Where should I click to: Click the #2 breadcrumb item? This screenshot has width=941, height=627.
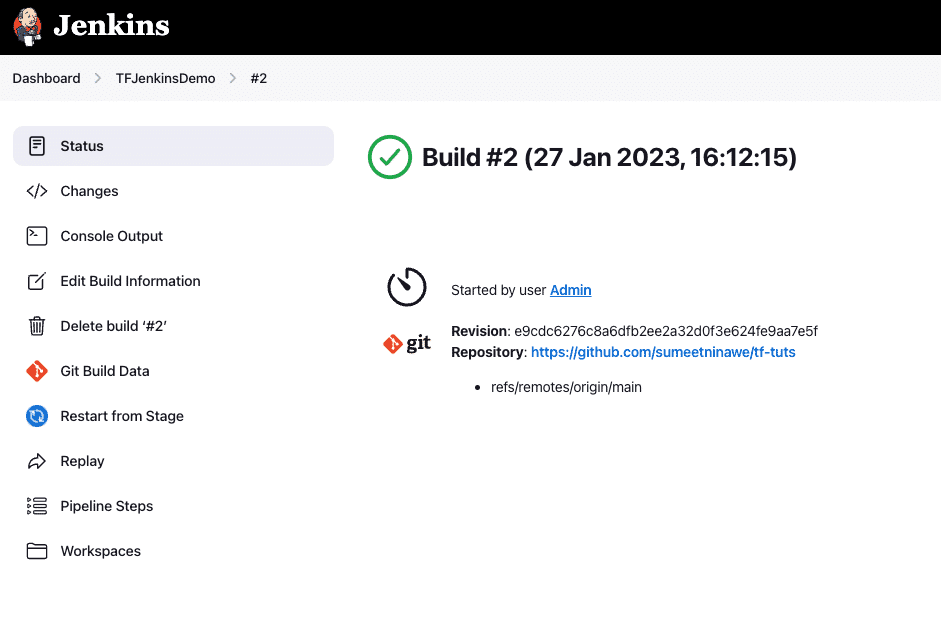[259, 79]
